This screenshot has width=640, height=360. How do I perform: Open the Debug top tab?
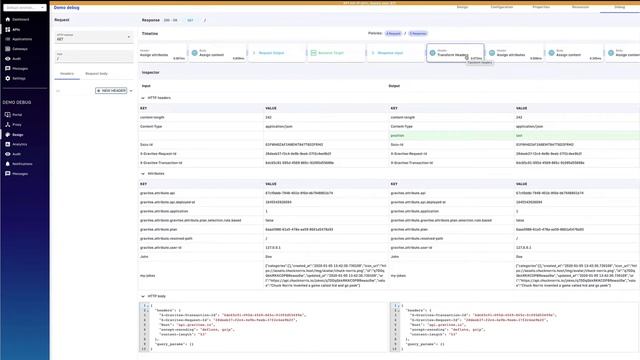pyautogui.click(x=620, y=7)
